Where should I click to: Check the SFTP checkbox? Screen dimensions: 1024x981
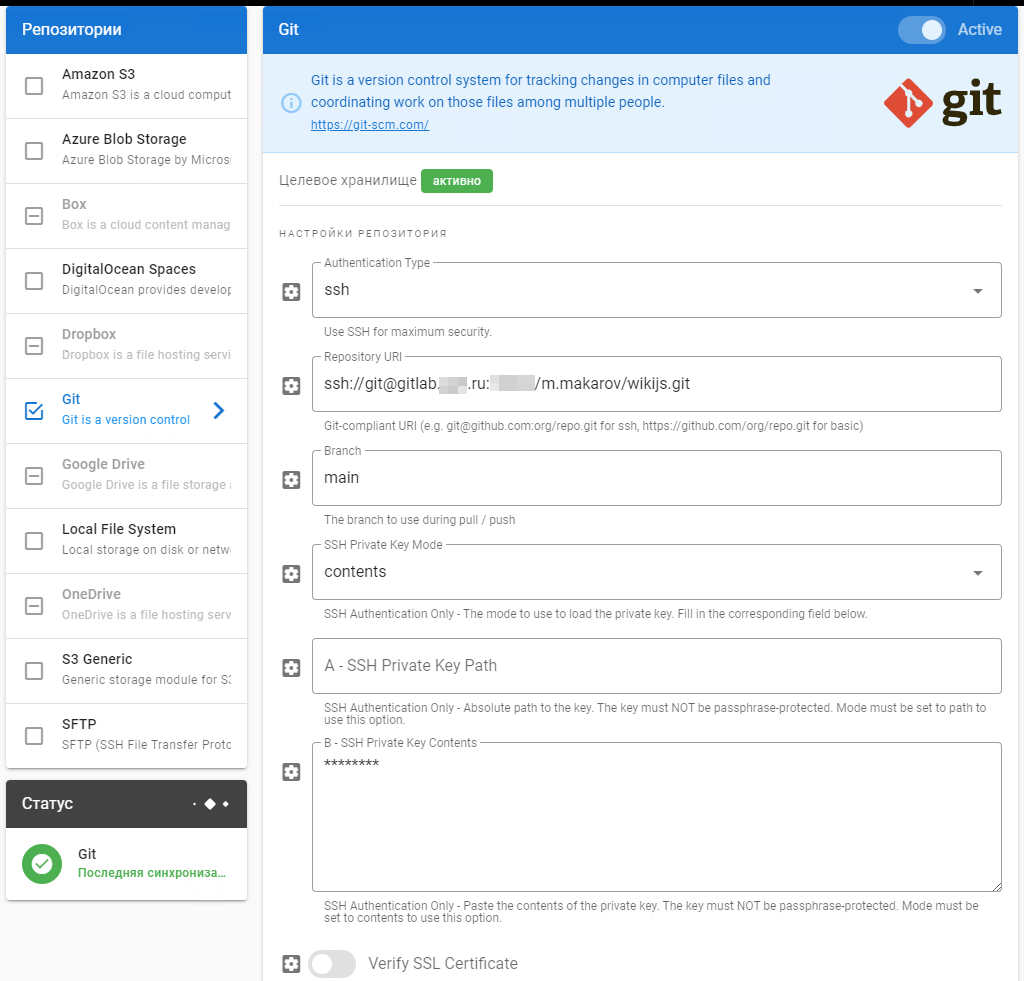tap(34, 736)
